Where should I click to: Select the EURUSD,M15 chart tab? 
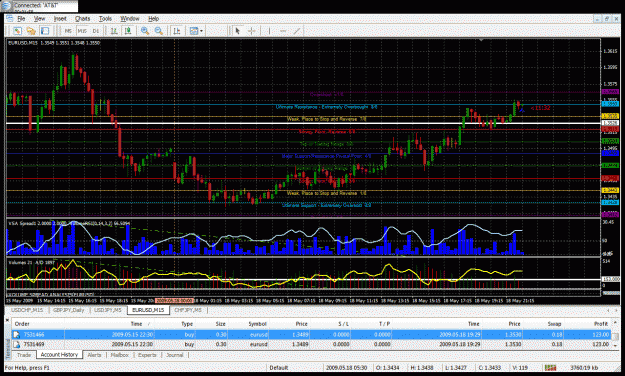tap(148, 310)
